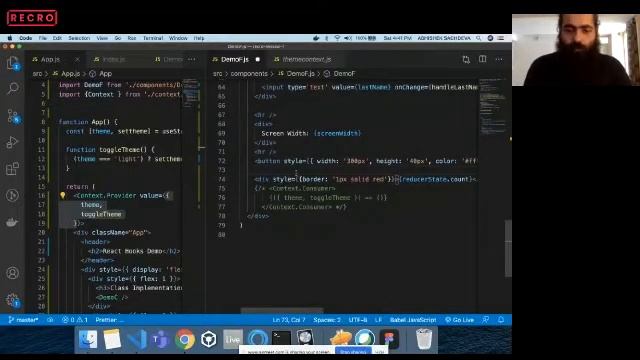Open Finder from the dock

coord(88,339)
